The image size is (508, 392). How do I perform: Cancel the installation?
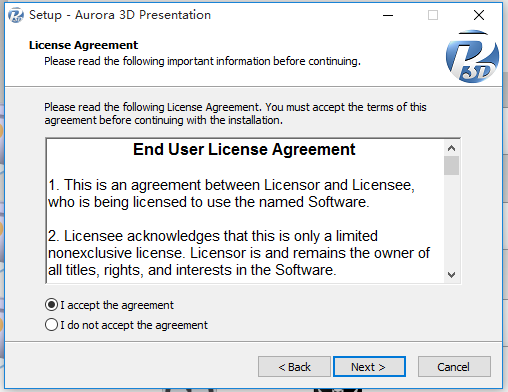pos(454,367)
